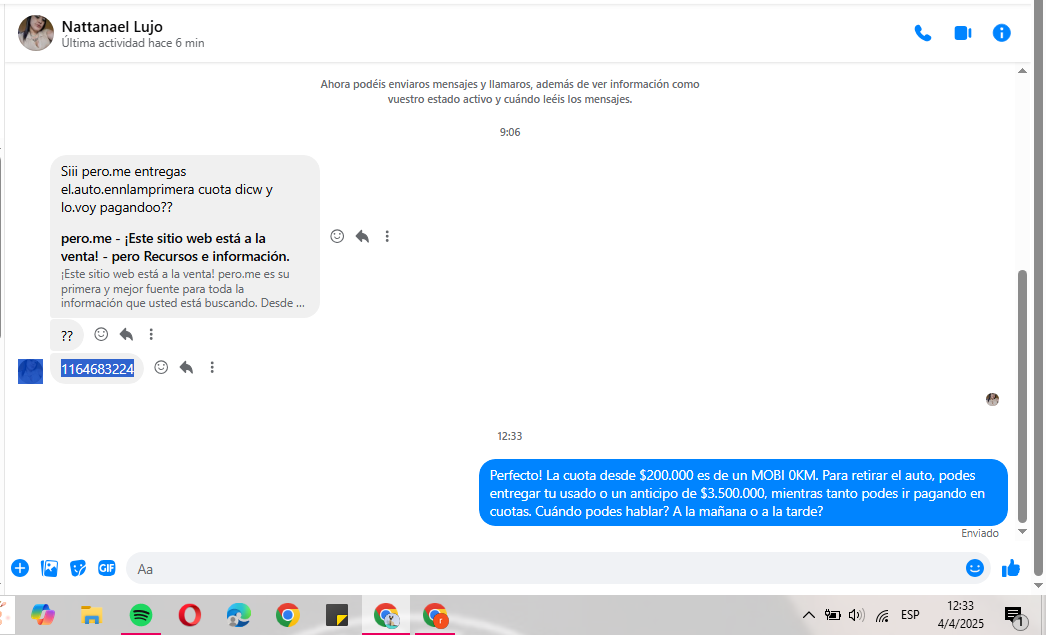This screenshot has width=1046, height=635.
Task: Start a voice call with Nattanael Lujo
Action: pyautogui.click(x=922, y=33)
